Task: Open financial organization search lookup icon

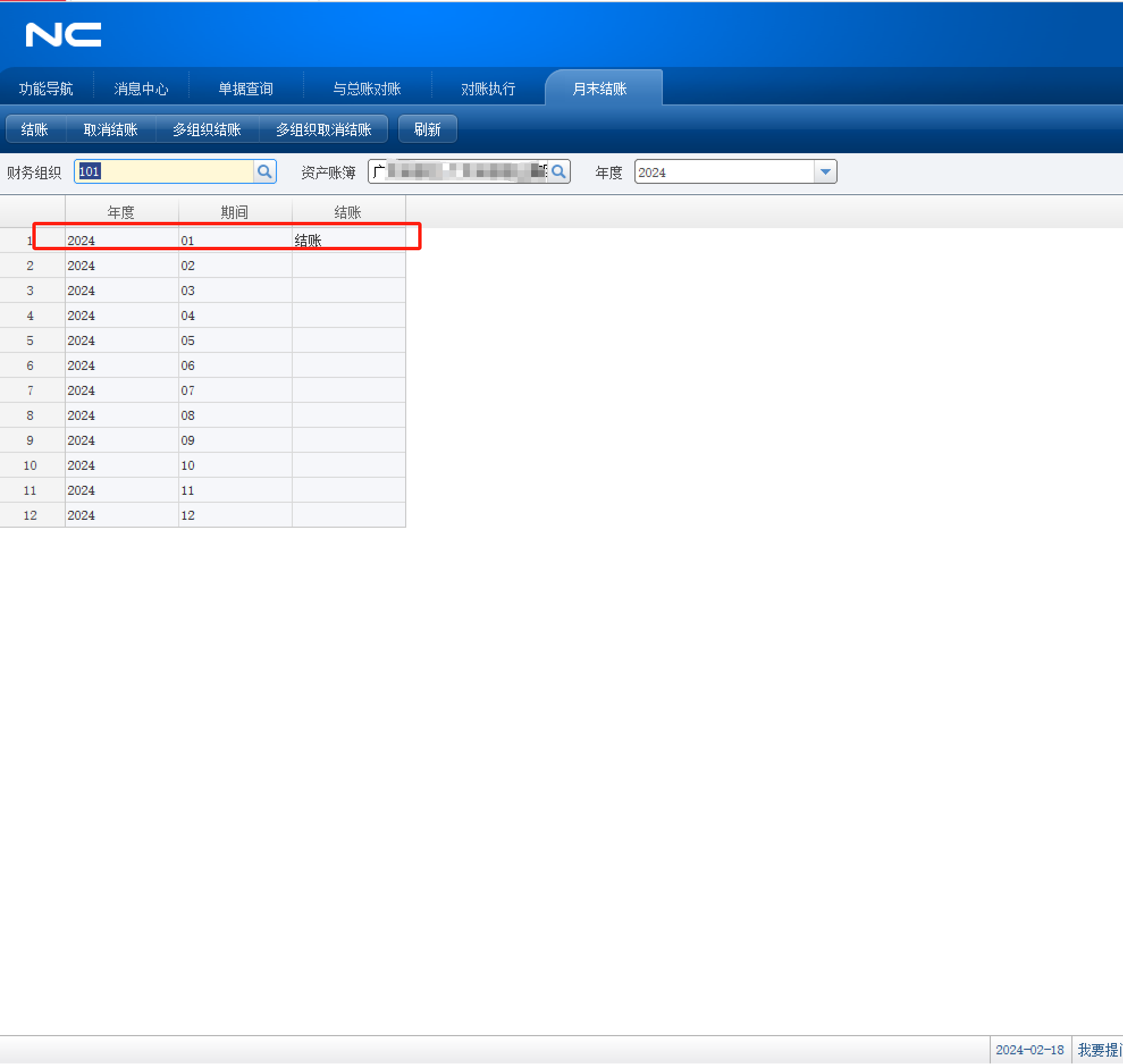Action: point(264,171)
